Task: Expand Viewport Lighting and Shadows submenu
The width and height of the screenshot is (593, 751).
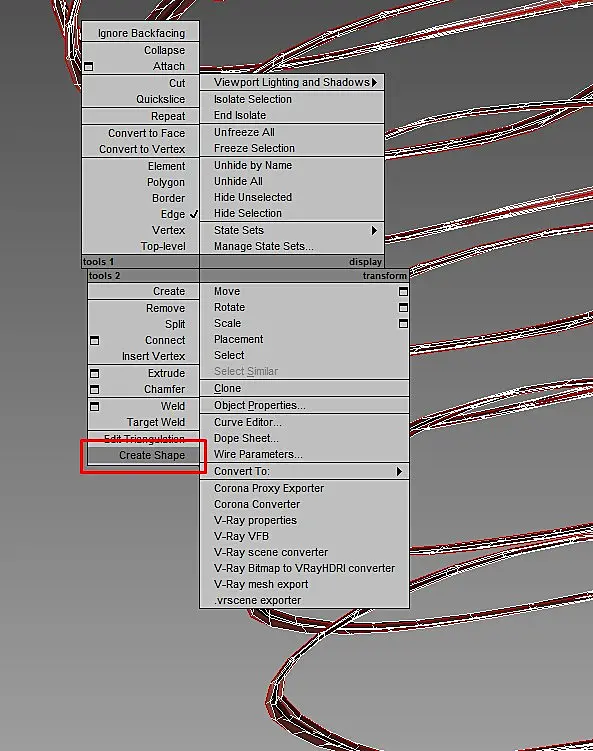Action: pos(292,82)
